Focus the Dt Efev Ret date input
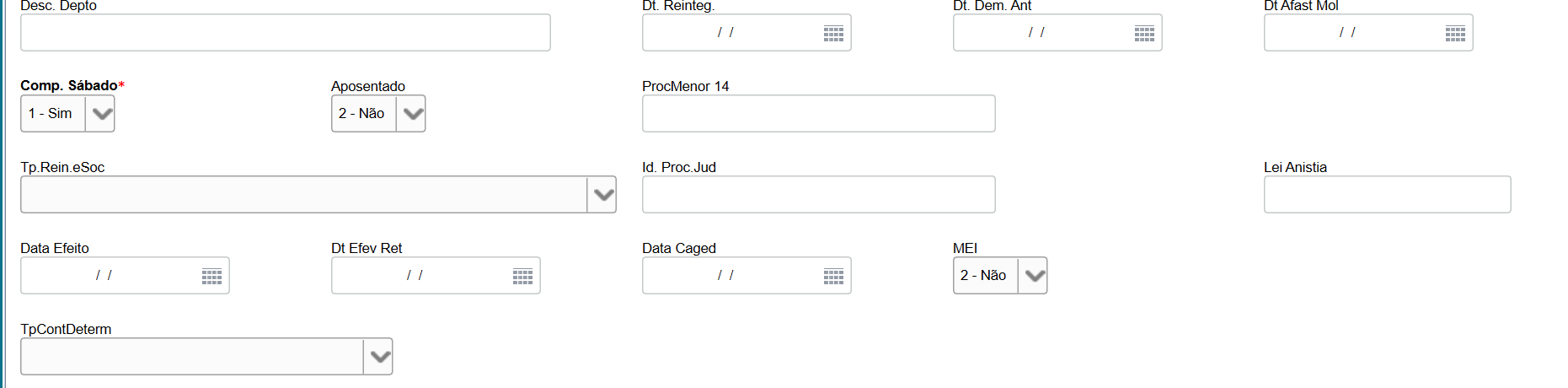Screen dimensions: 1568x388 [415, 276]
